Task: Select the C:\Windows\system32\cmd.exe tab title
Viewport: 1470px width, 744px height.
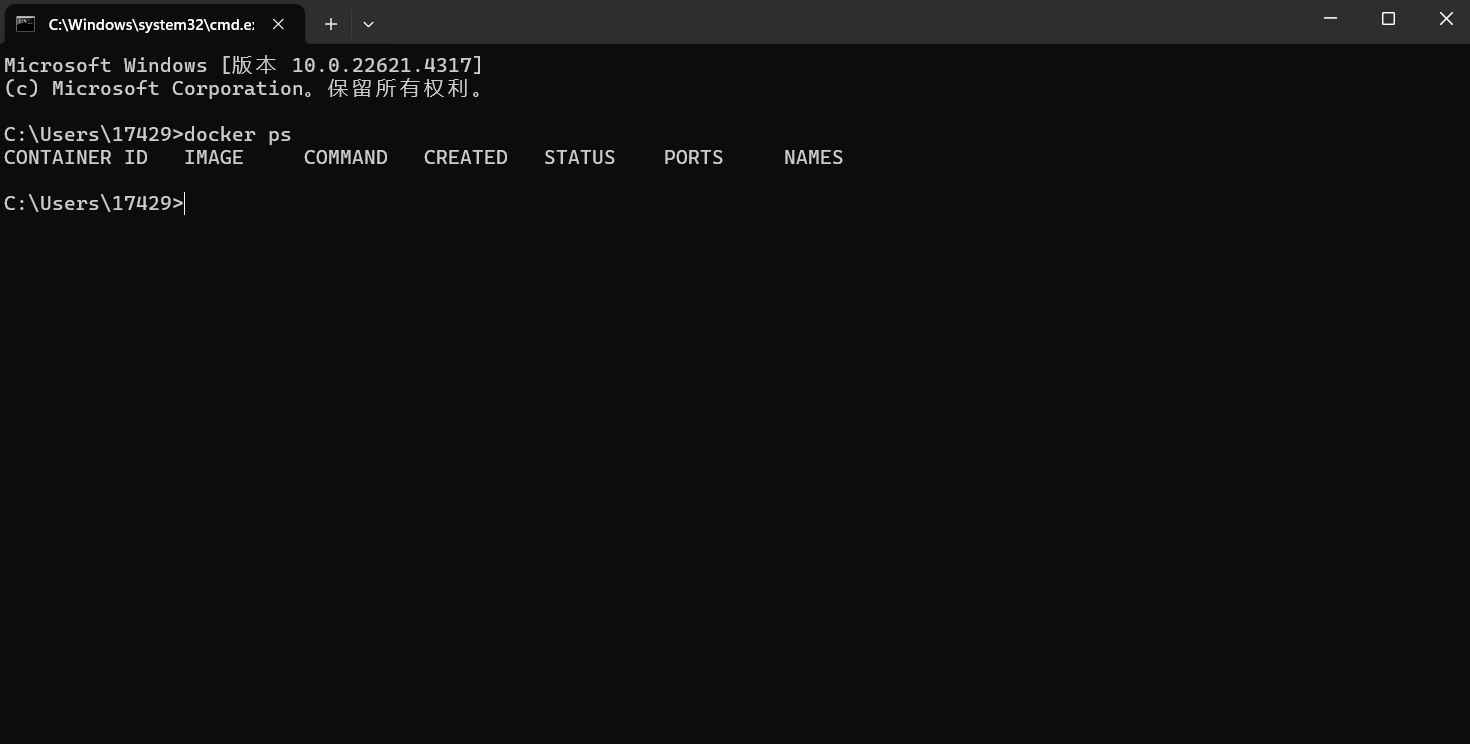Action: tap(150, 24)
